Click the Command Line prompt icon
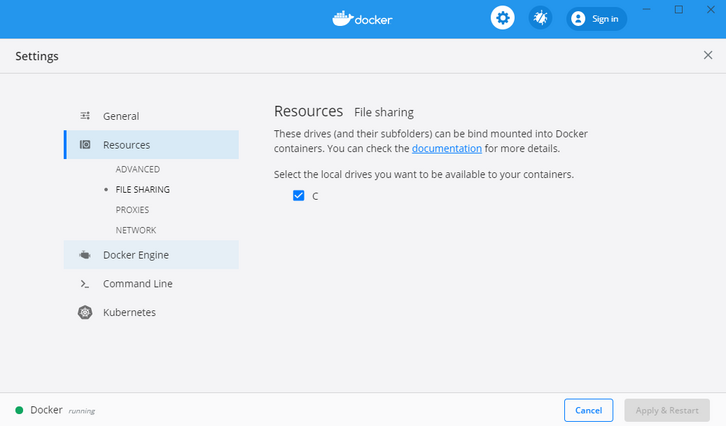 [85, 284]
